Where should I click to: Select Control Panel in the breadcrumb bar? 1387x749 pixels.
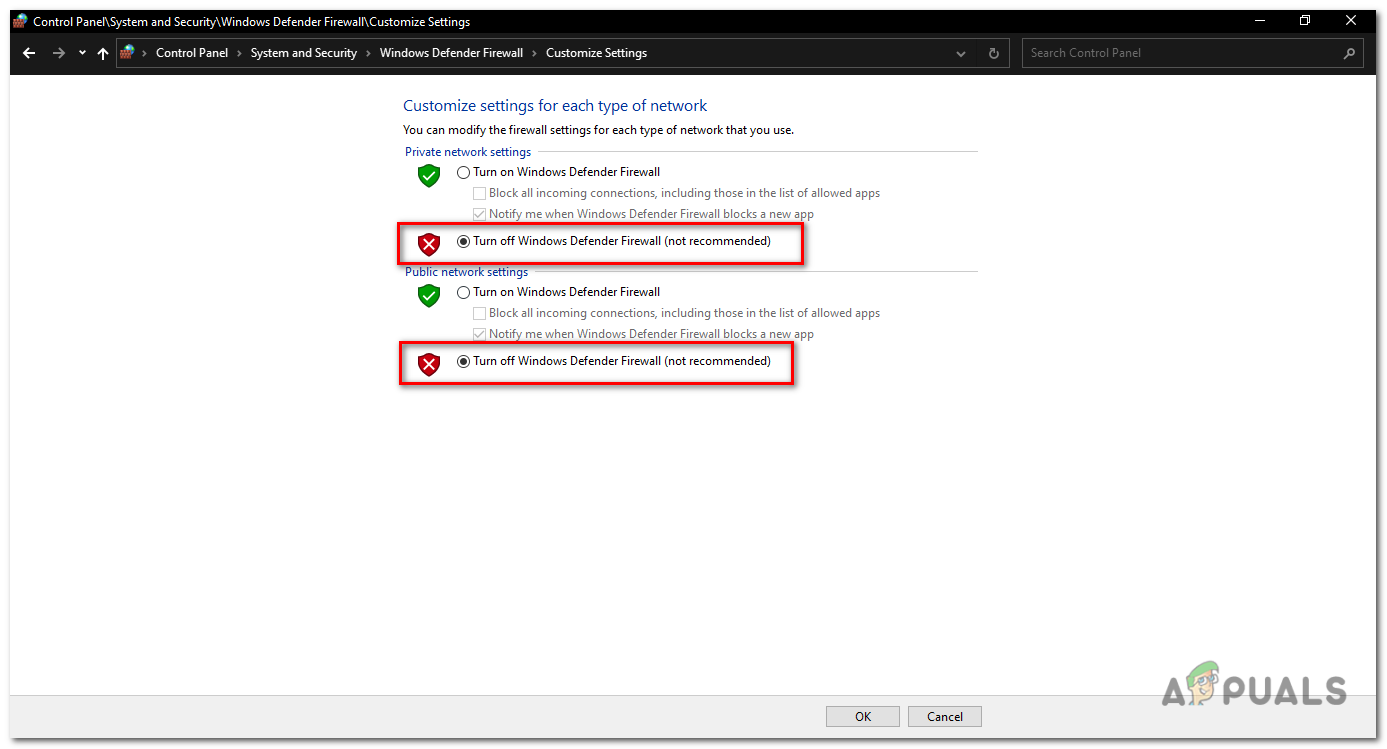point(192,52)
